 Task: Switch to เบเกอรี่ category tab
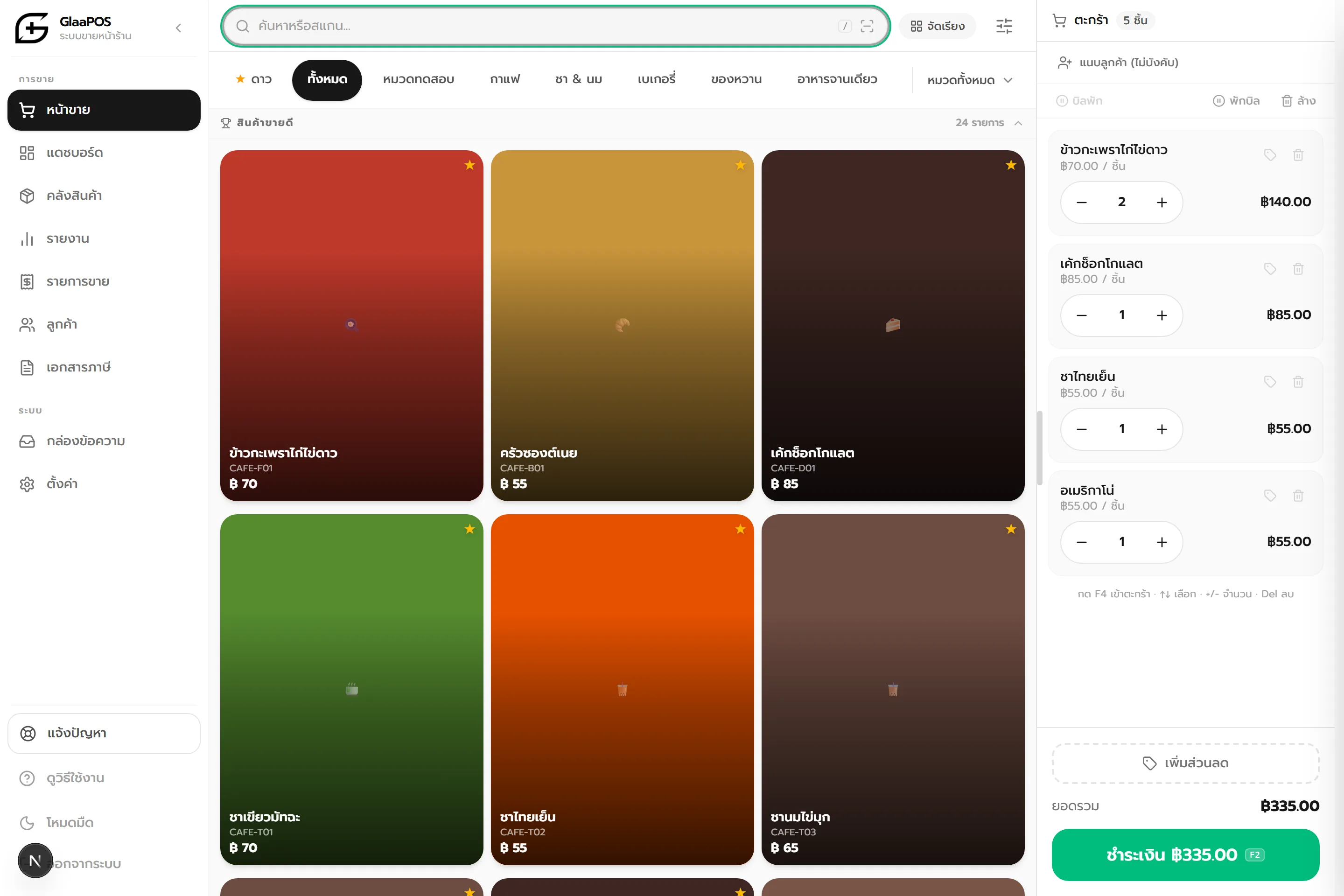[x=657, y=79]
